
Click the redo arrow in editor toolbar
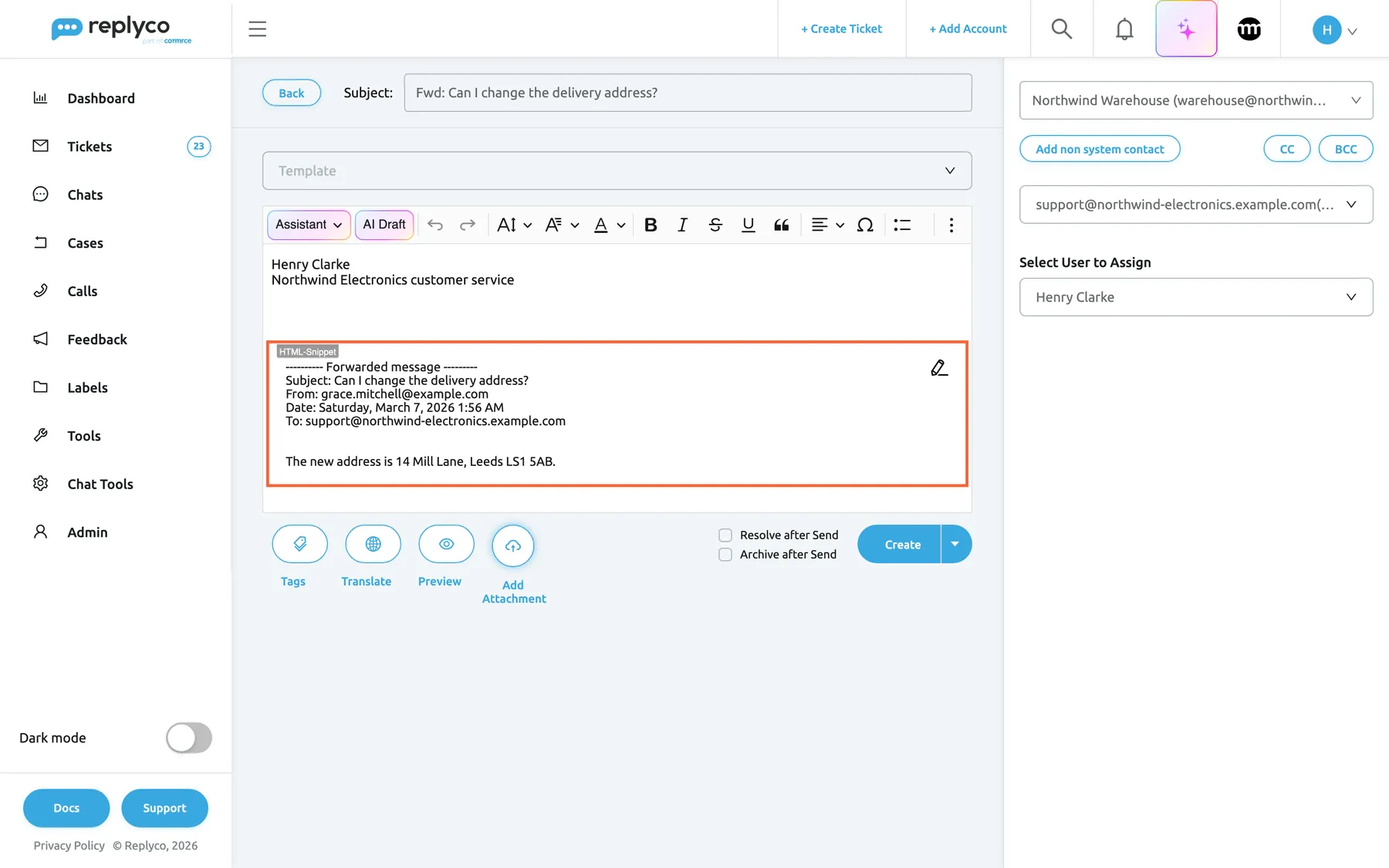[468, 225]
